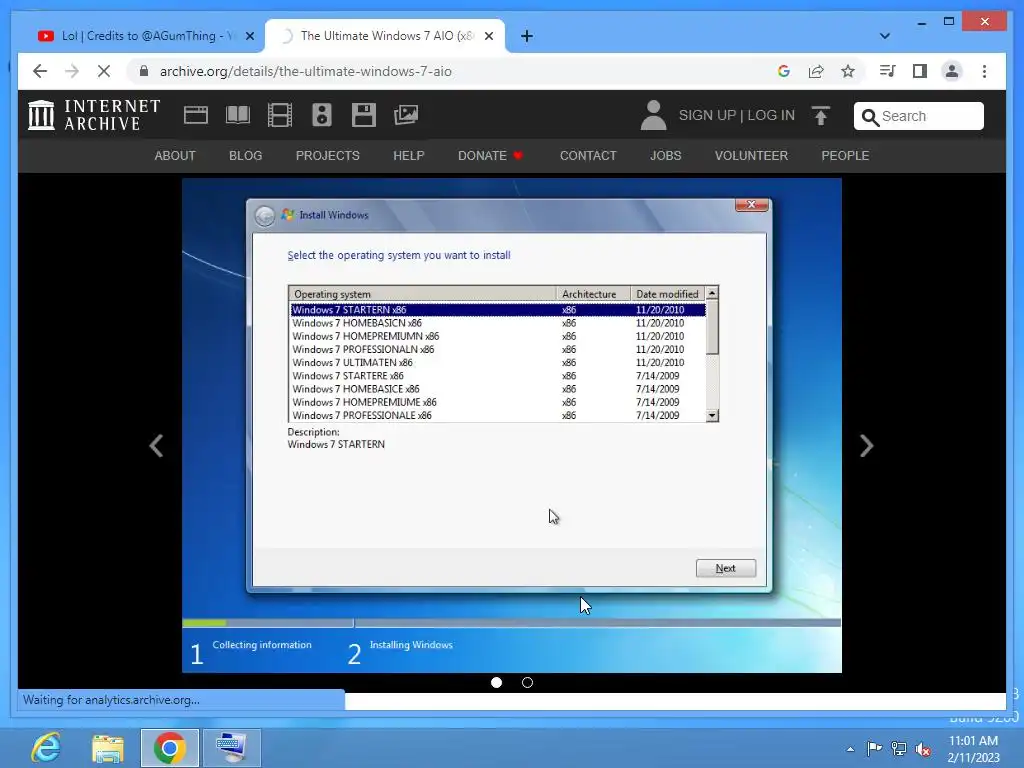Click the Chrome taskbar icon
Image resolution: width=1024 pixels, height=768 pixels.
pos(170,748)
